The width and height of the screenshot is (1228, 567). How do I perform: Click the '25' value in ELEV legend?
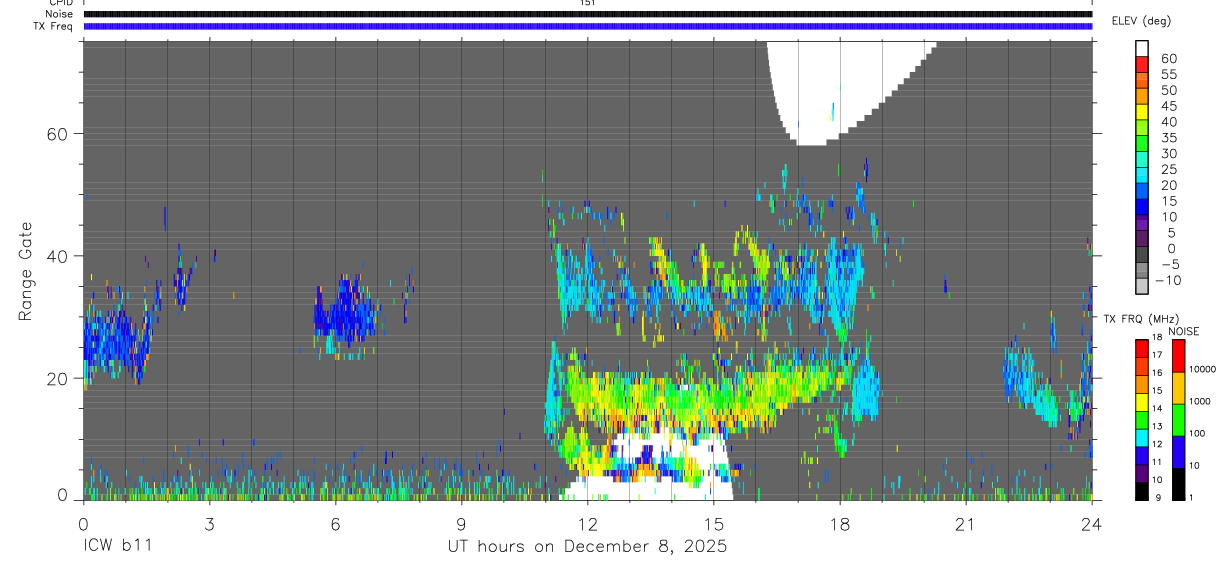tap(1169, 169)
